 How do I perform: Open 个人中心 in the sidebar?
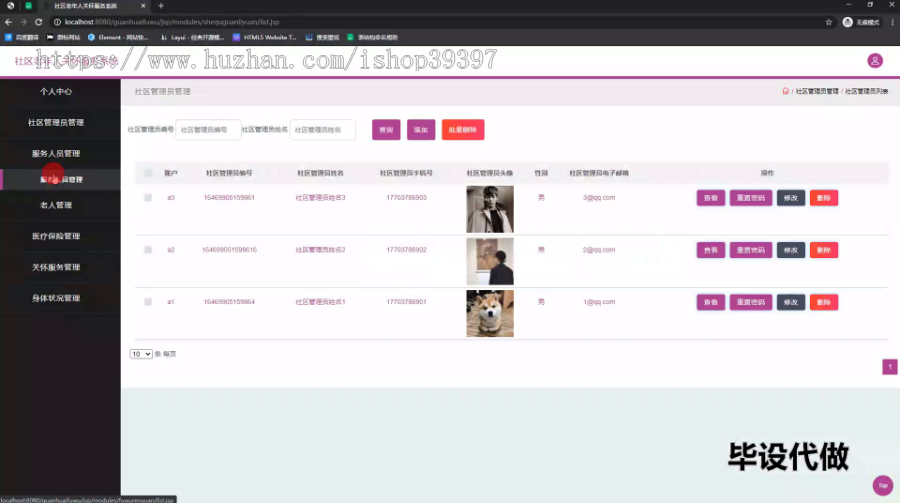(56, 91)
